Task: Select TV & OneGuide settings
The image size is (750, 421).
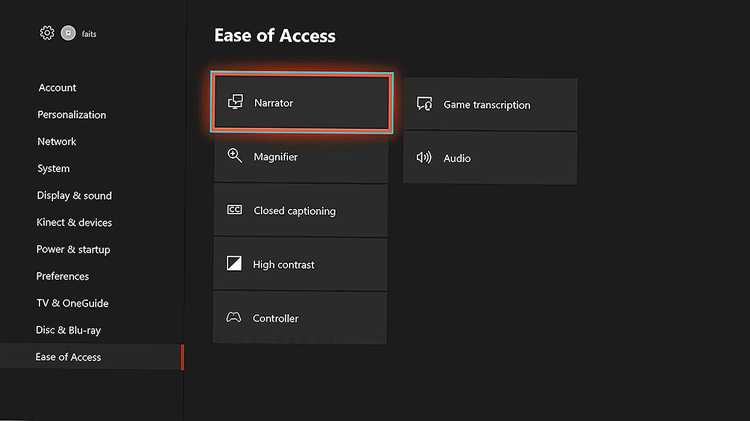Action: point(72,303)
